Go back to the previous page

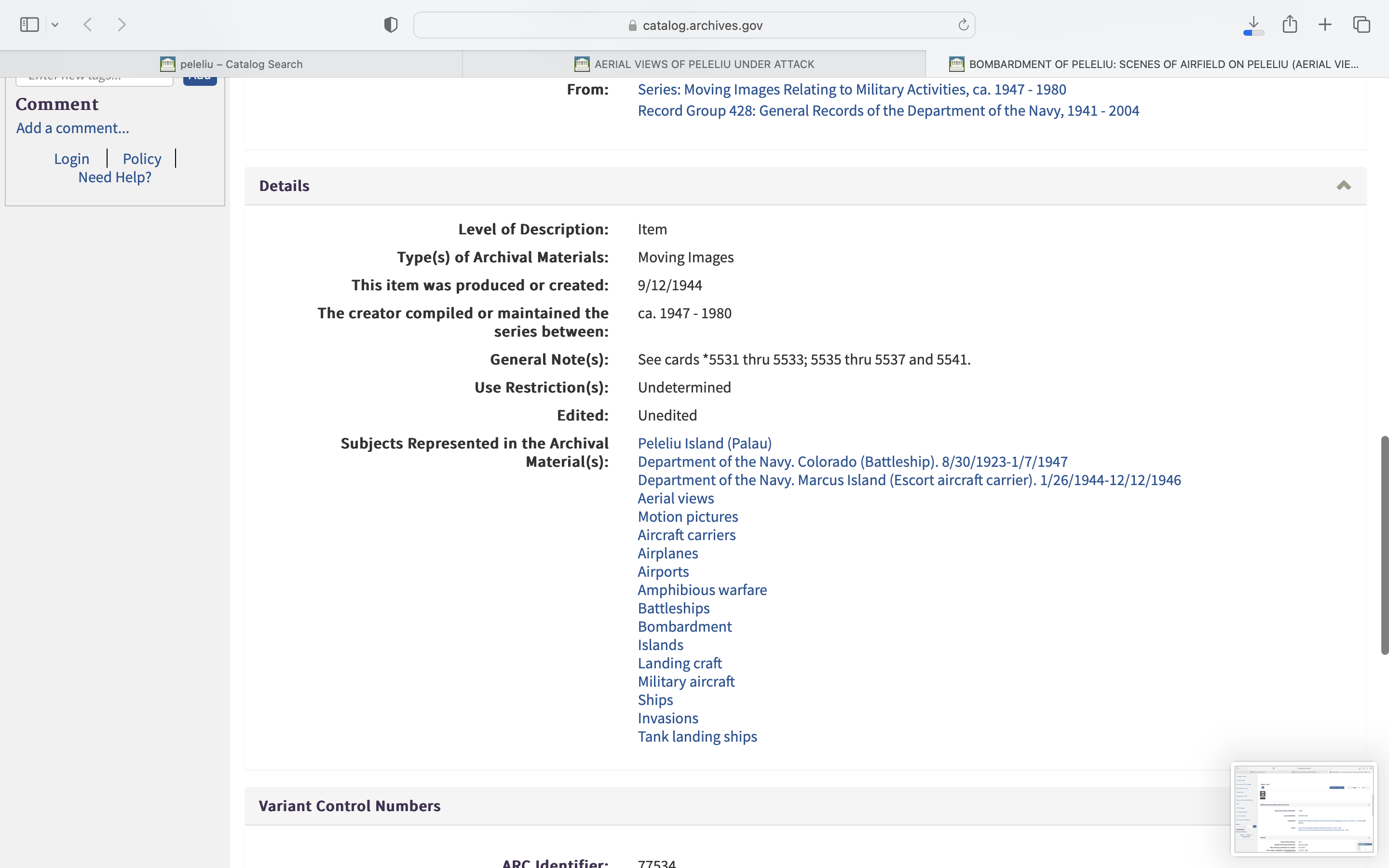pyautogui.click(x=88, y=25)
